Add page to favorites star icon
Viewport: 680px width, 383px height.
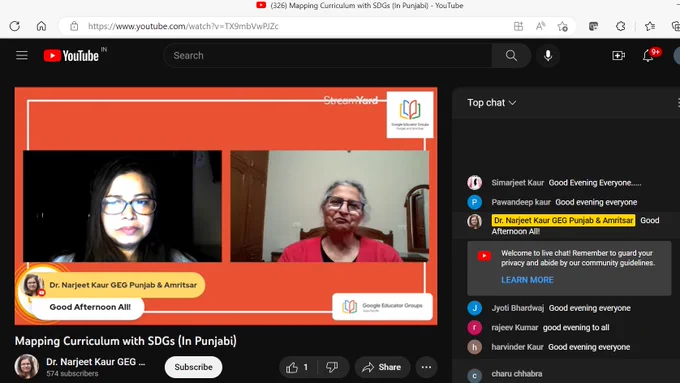562,26
